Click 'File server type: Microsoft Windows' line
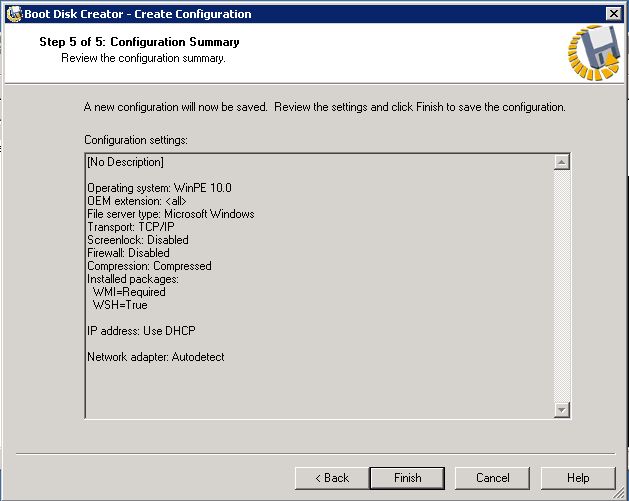 click(x=170, y=214)
